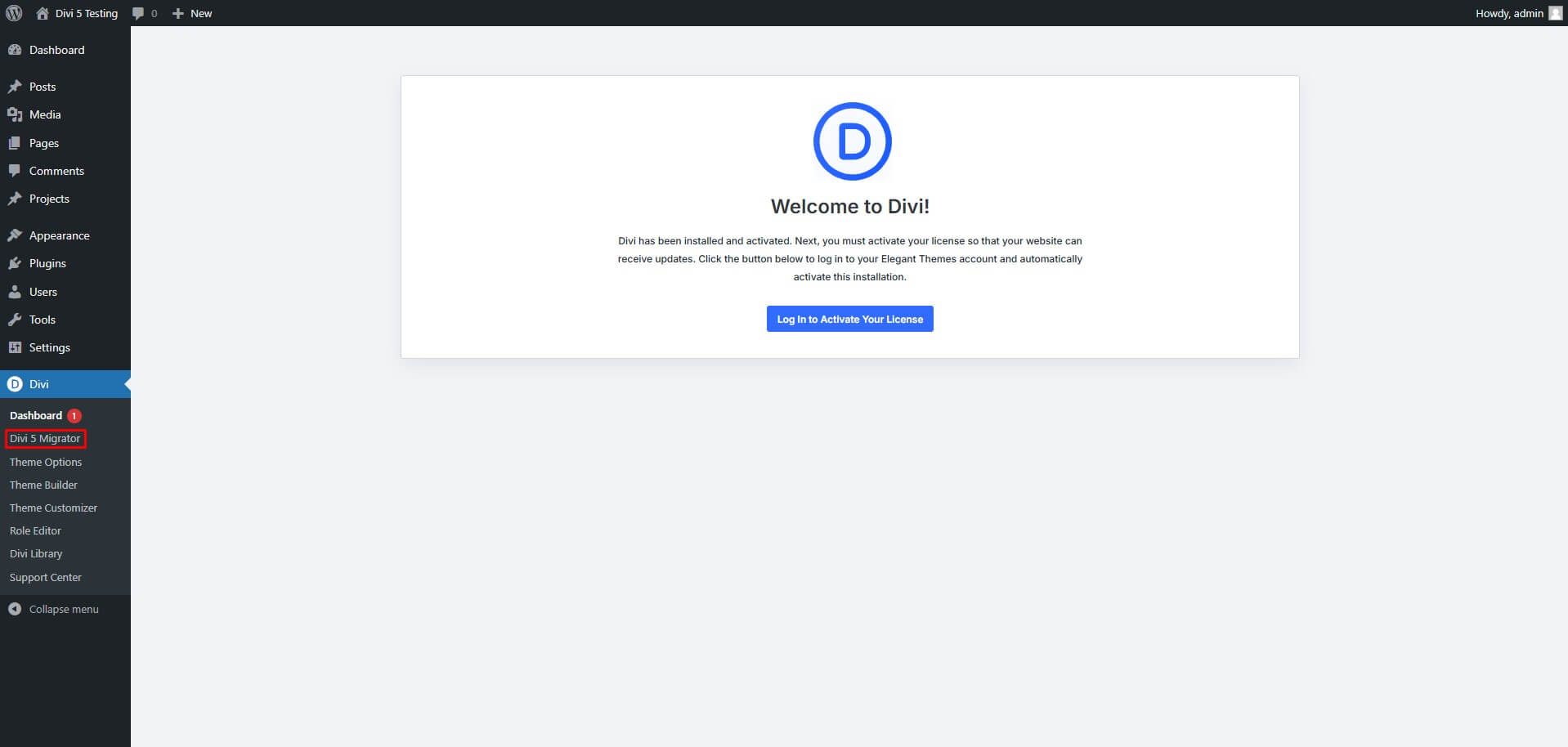This screenshot has width=1568, height=747.
Task: Click the Welcome to Divi! heading
Action: pyautogui.click(x=850, y=206)
